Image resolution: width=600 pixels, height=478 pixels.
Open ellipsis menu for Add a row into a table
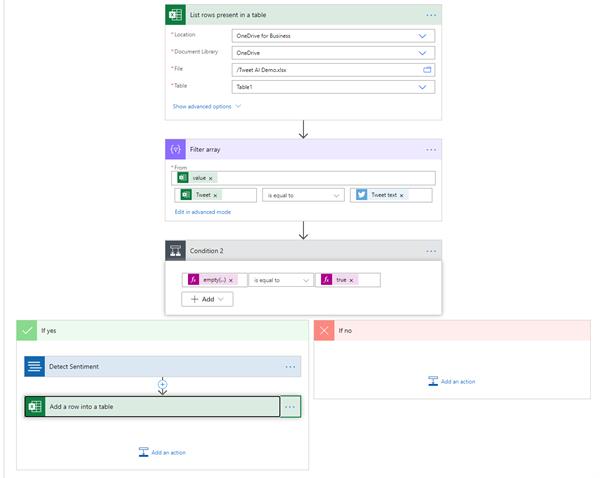[x=291, y=407]
